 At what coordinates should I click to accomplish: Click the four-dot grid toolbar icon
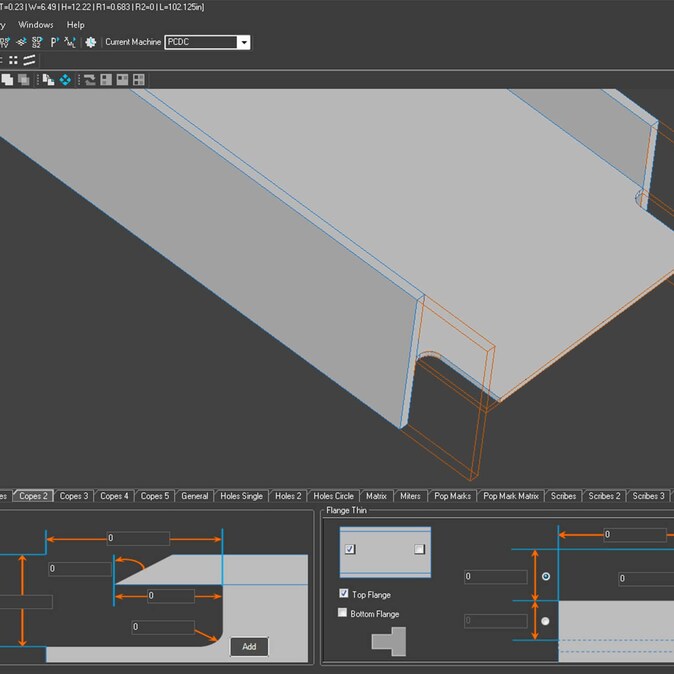[x=13, y=60]
